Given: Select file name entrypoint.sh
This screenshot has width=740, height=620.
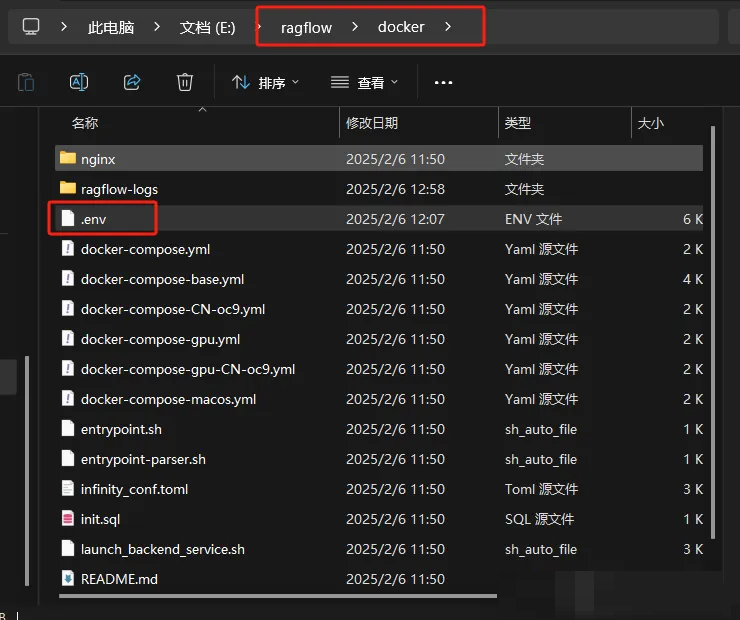Looking at the screenshot, I should (x=121, y=429).
